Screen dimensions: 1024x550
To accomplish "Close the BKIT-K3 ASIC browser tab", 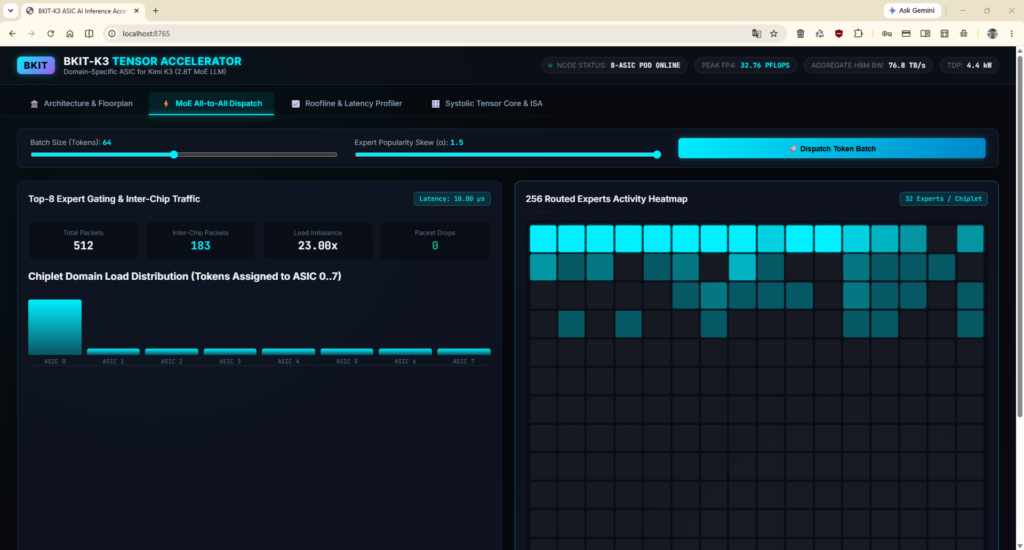I will point(136,10).
